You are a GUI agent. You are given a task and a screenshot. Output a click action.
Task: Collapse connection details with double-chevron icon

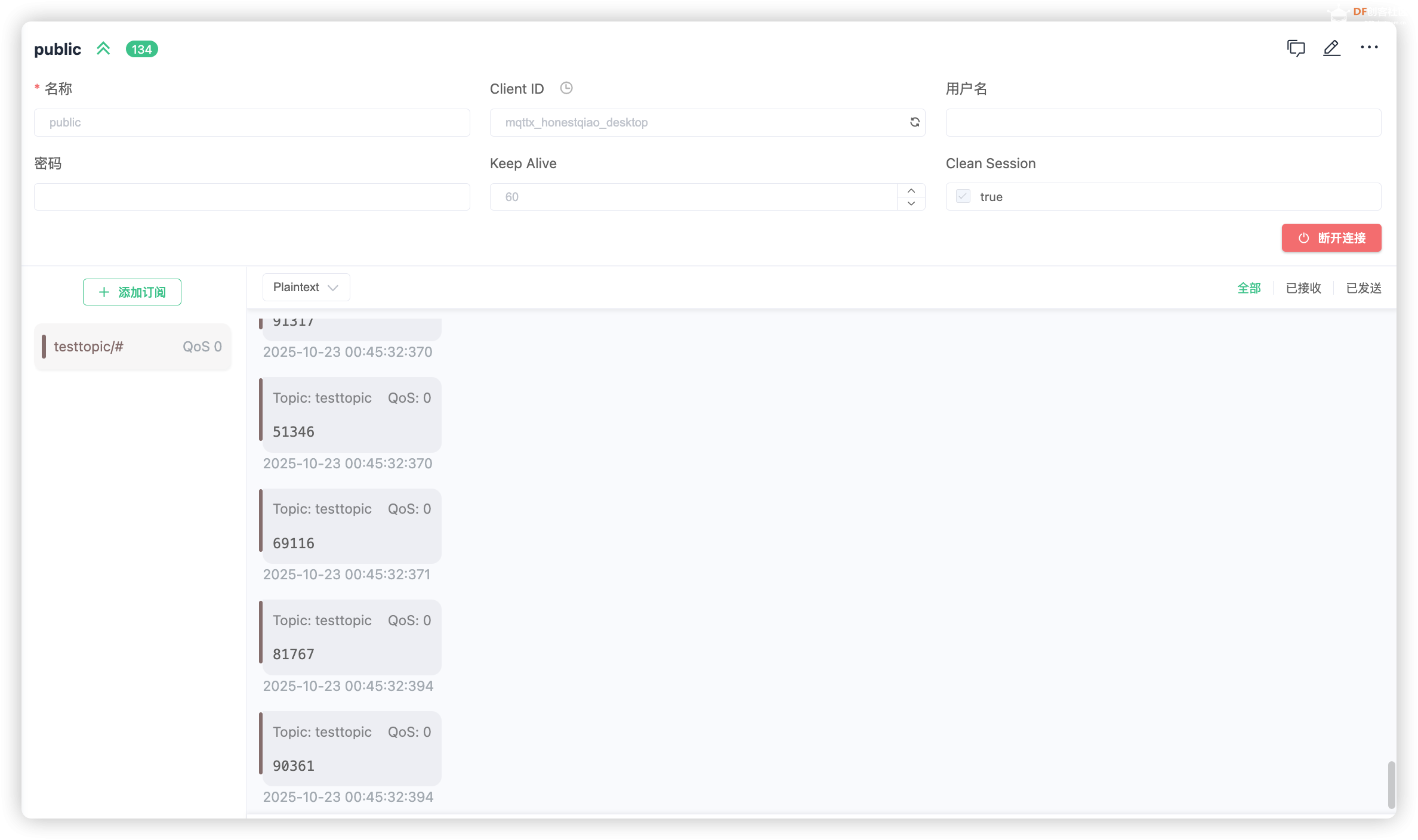pyautogui.click(x=103, y=49)
